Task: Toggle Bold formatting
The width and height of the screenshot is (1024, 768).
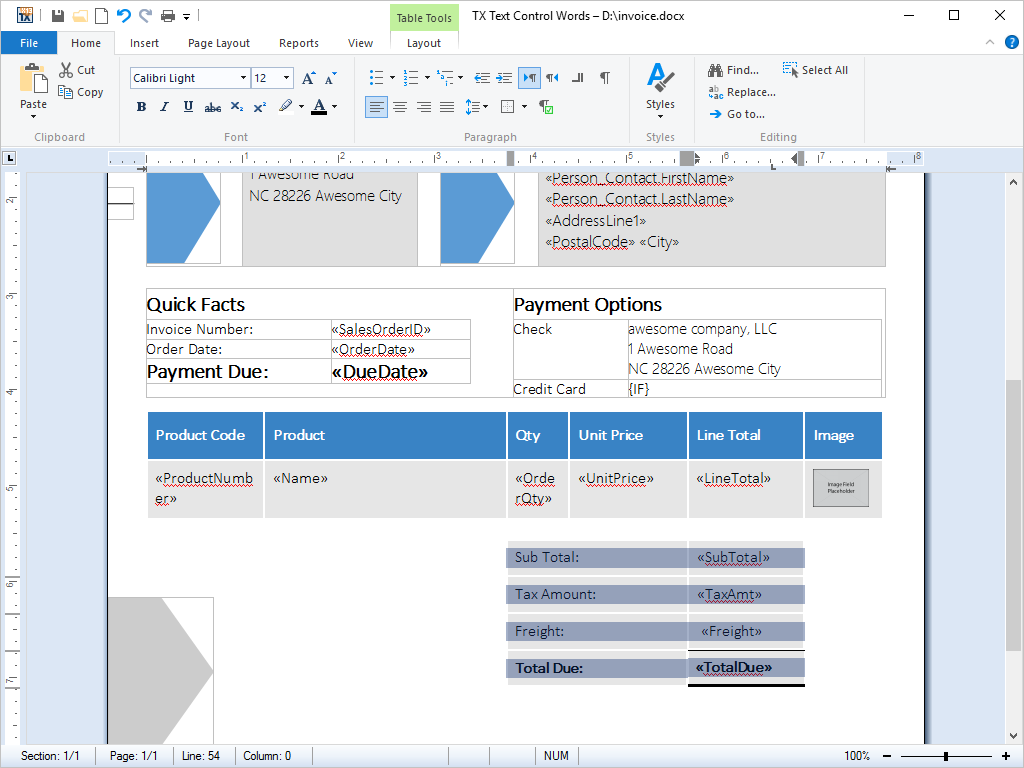Action: tap(141, 107)
